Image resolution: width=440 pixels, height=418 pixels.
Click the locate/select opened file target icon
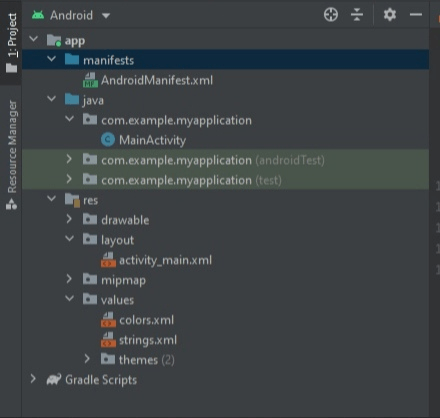pos(331,15)
